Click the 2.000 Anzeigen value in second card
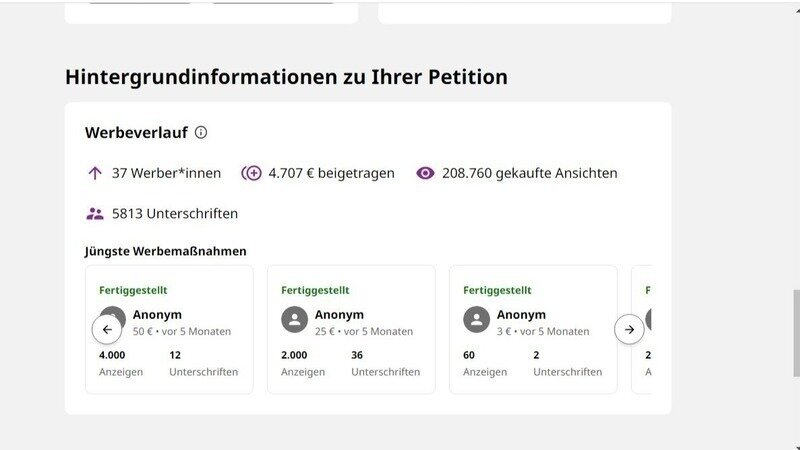This screenshot has height=450, width=800. click(296, 355)
